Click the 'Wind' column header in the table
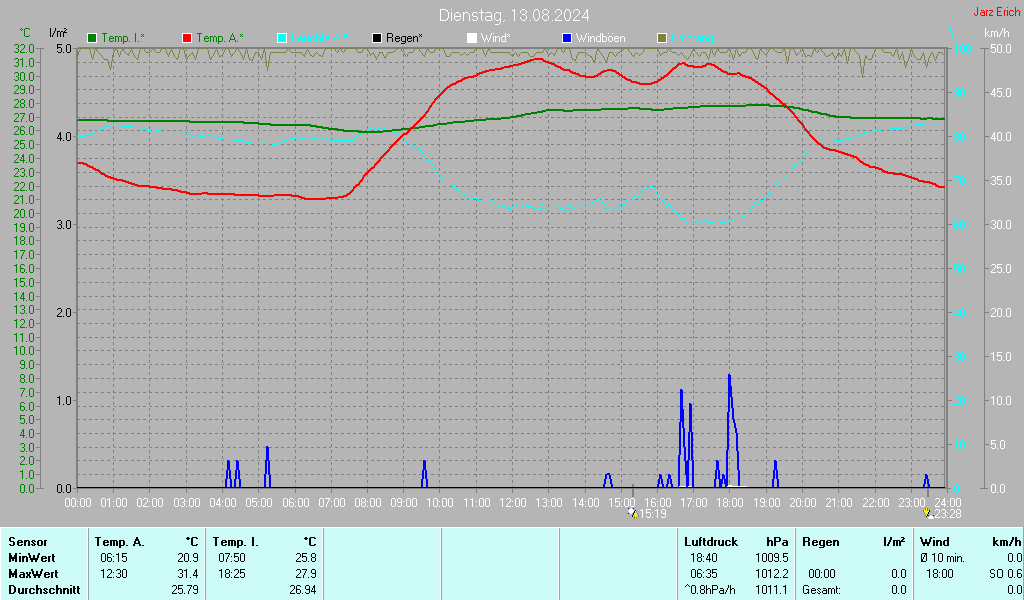Image resolution: width=1024 pixels, height=600 pixels. pos(935,542)
